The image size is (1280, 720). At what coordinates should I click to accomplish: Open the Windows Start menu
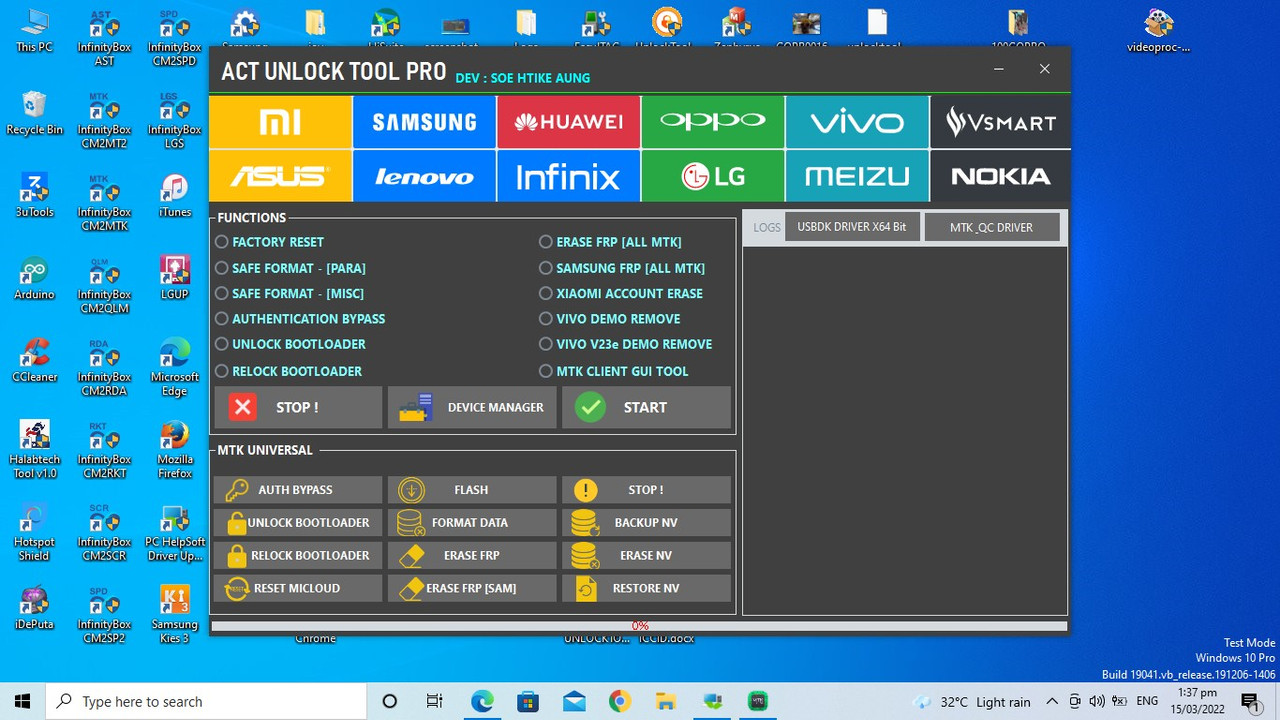click(23, 701)
